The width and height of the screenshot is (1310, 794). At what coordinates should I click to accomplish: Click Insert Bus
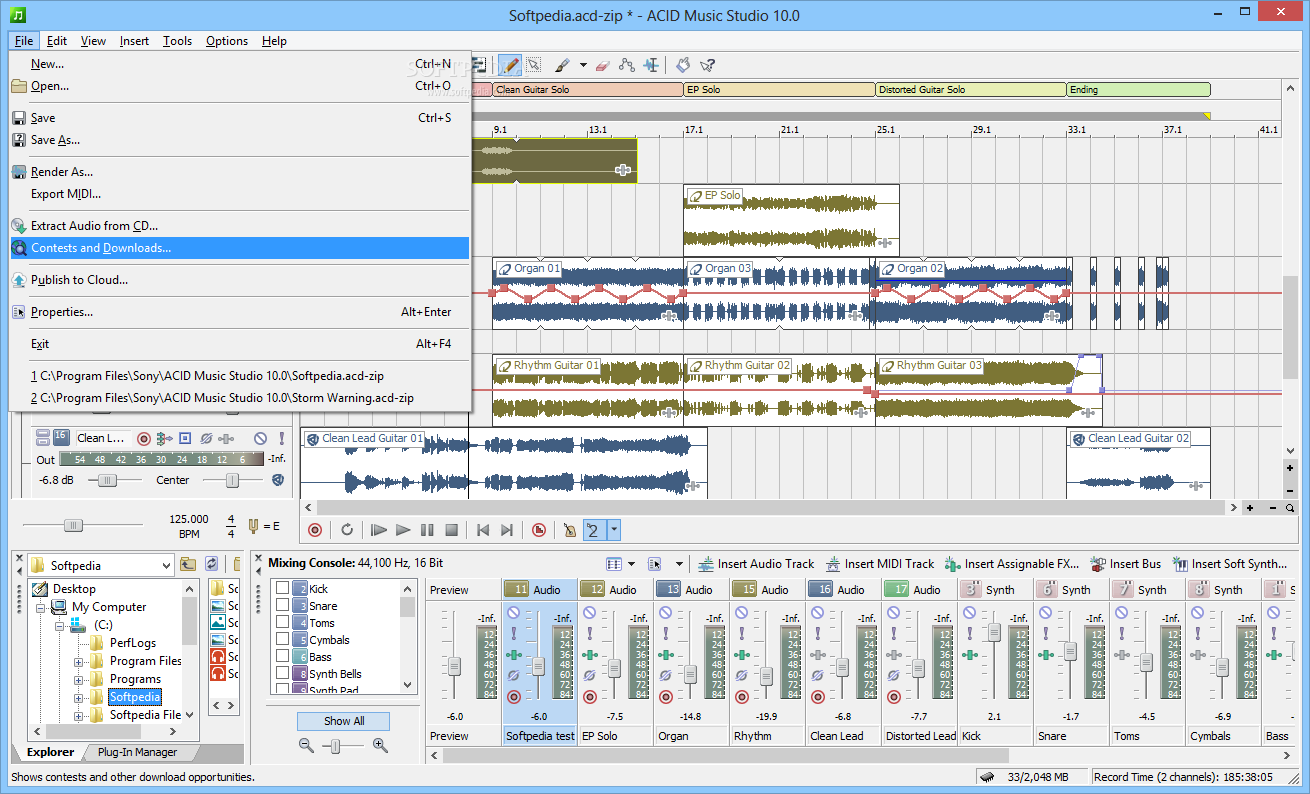(x=1126, y=564)
